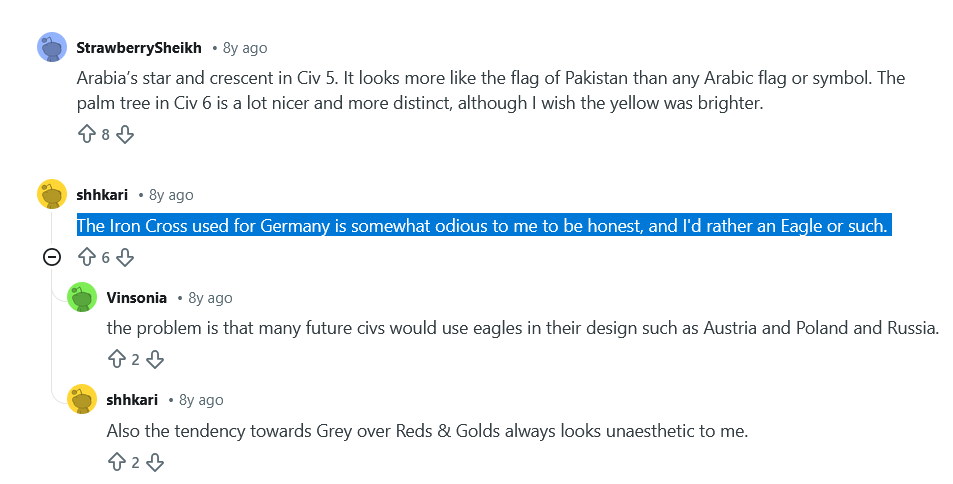Open StrawberrySheikh username link

point(139,47)
